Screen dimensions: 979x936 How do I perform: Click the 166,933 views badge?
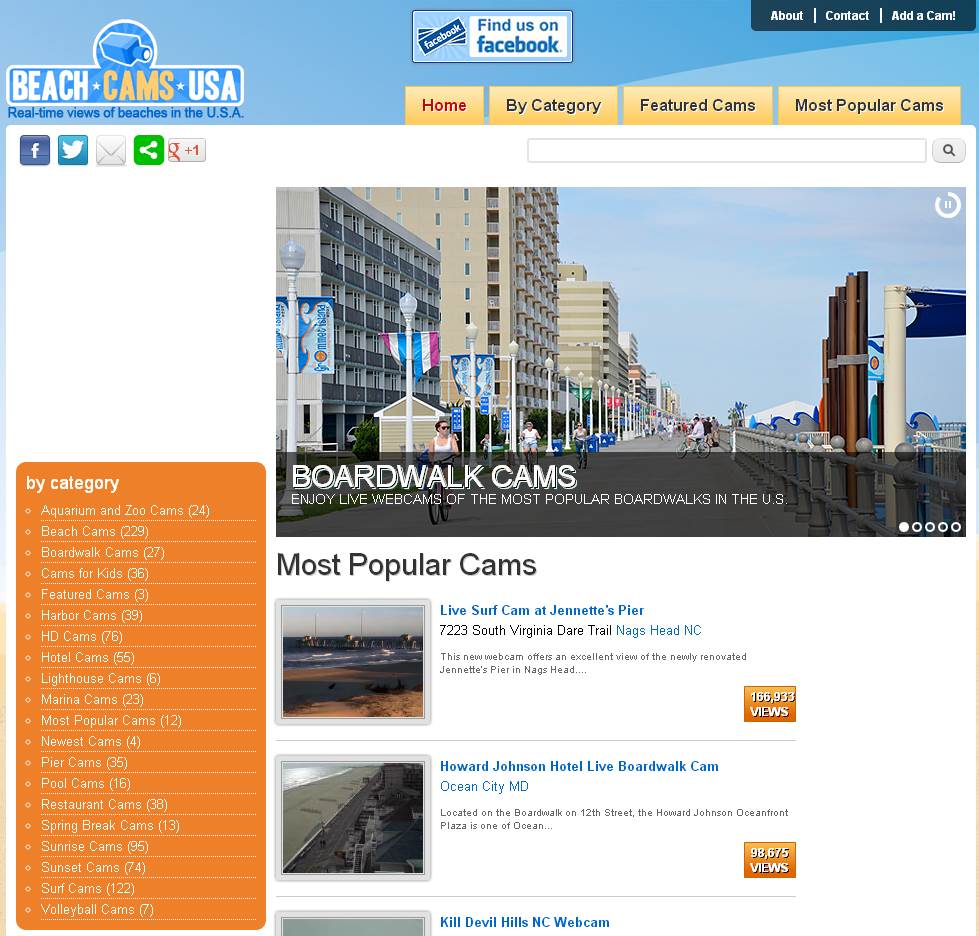[770, 704]
